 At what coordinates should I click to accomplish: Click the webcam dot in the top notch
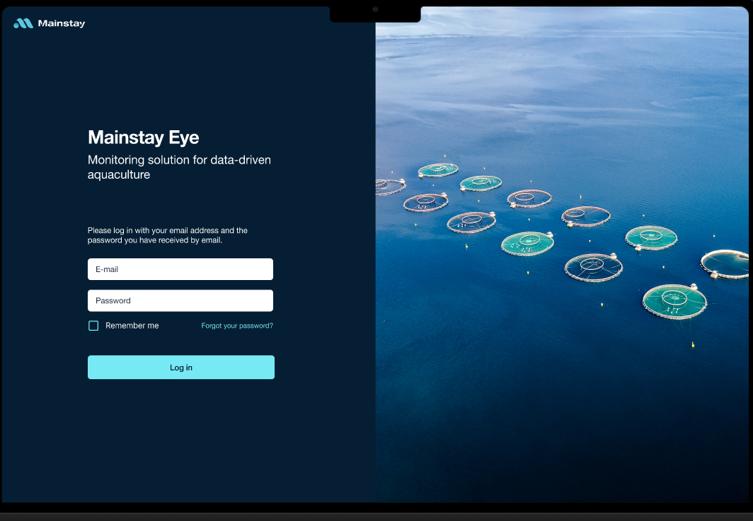(375, 9)
